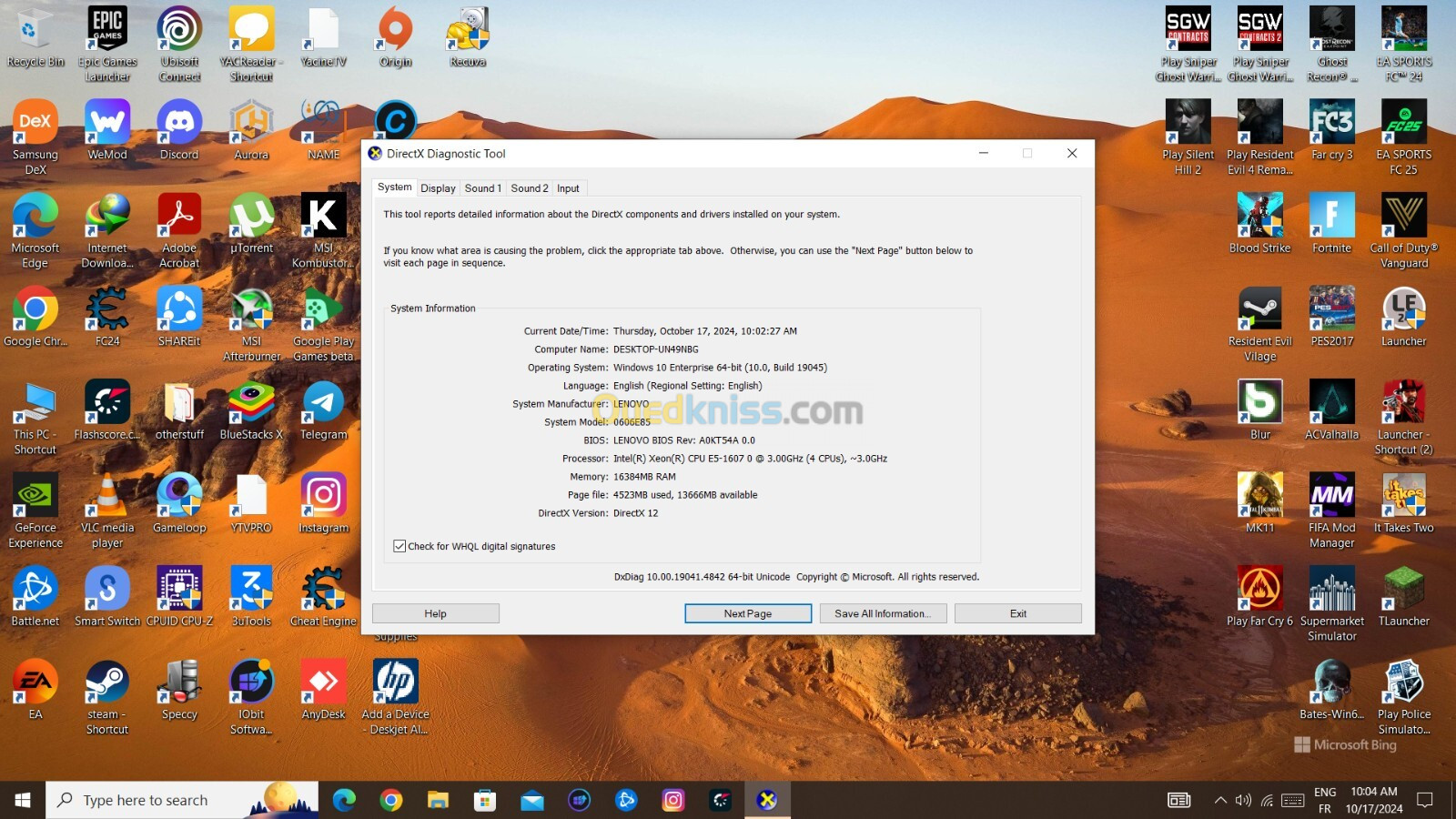Click Save All Information button
The image size is (1456, 819).
point(883,613)
